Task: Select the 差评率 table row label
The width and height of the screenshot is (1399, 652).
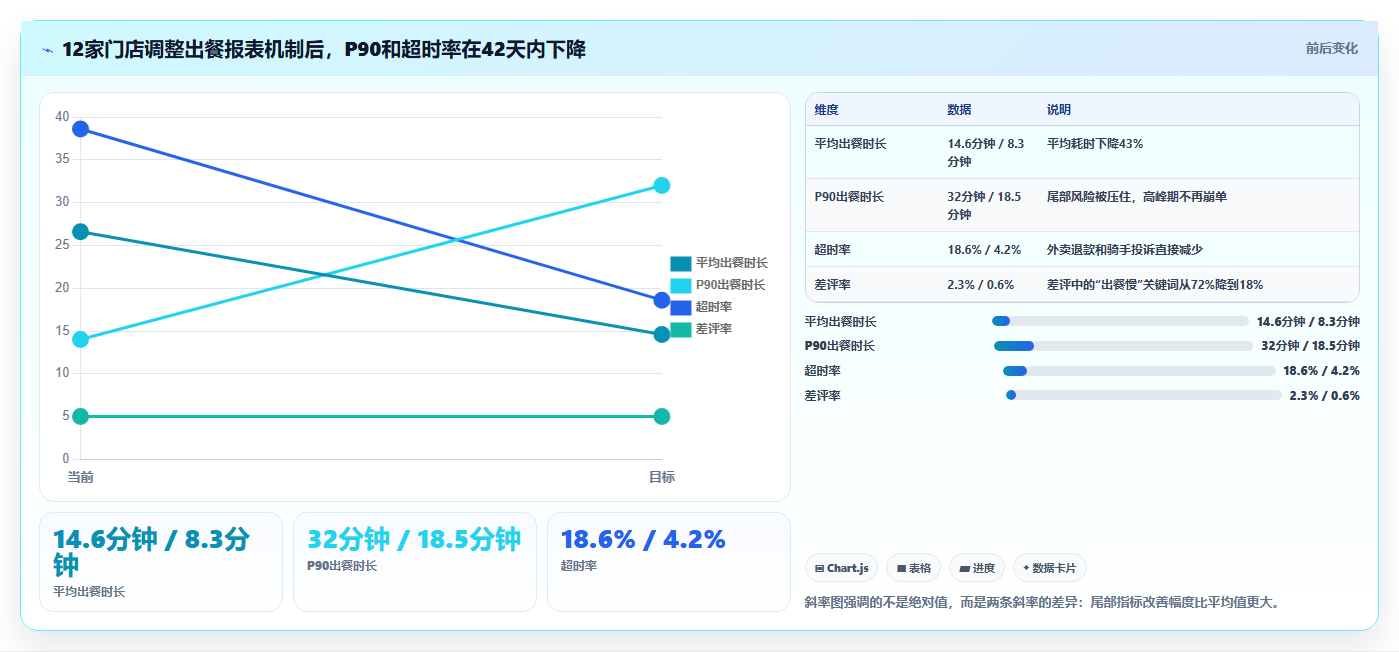Action: pyautogui.click(x=833, y=285)
